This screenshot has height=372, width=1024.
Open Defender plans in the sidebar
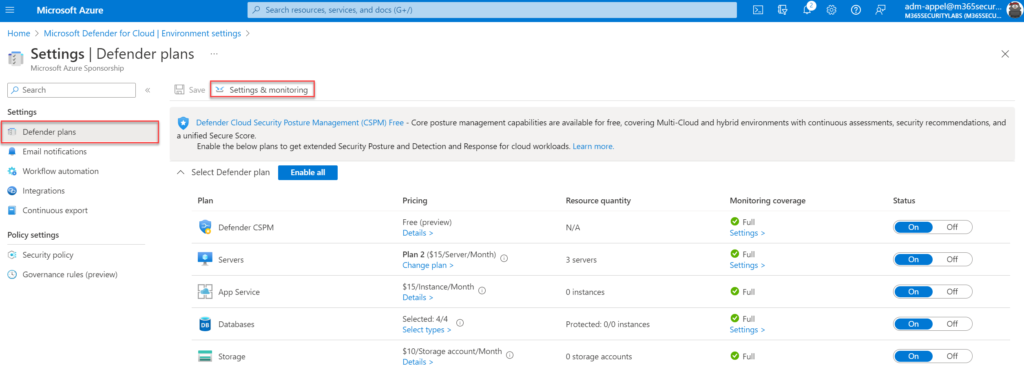[x=80, y=132]
